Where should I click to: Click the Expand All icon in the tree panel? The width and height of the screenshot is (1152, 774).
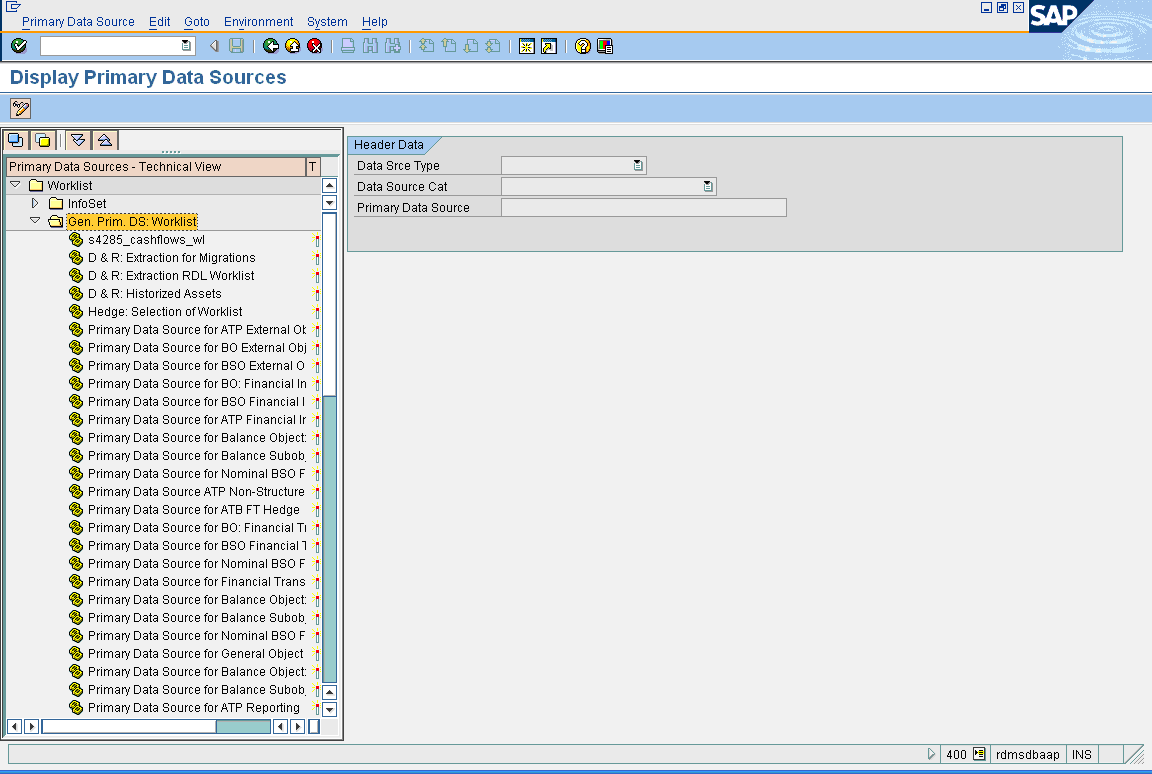pyautogui.click(x=78, y=140)
